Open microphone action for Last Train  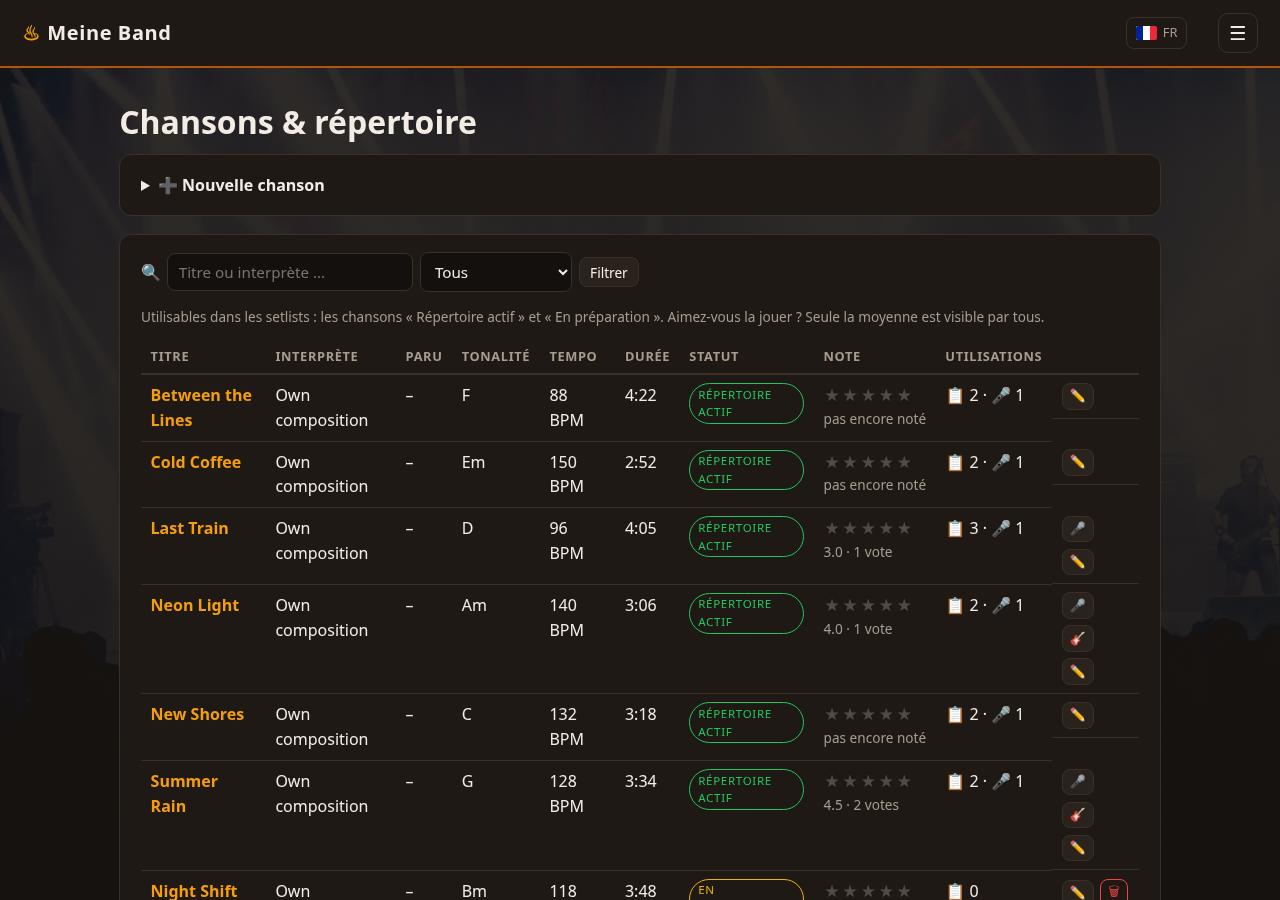1077,529
